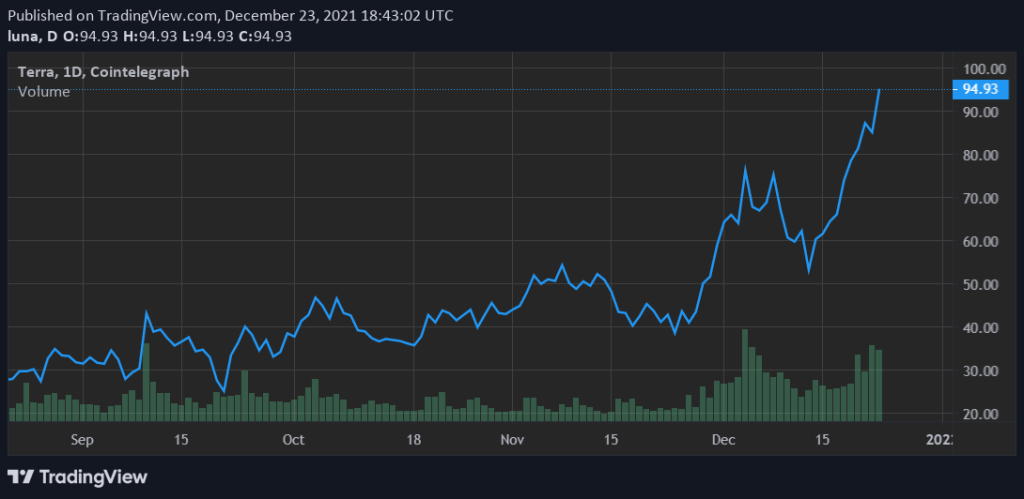The height and width of the screenshot is (499, 1024).
Task: Select the Sep date on time axis
Action: (x=82, y=439)
